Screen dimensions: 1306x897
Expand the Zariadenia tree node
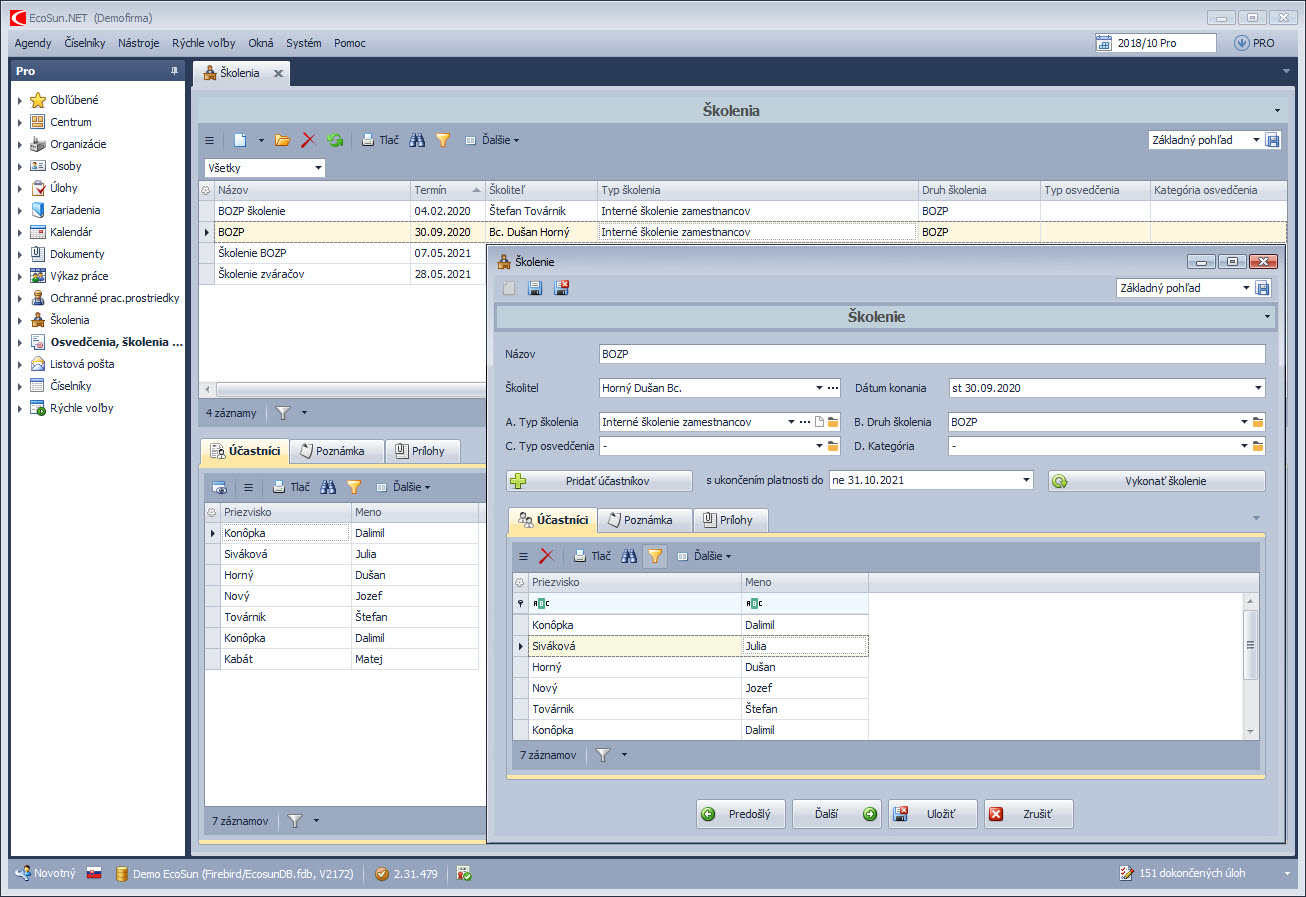tap(20, 210)
